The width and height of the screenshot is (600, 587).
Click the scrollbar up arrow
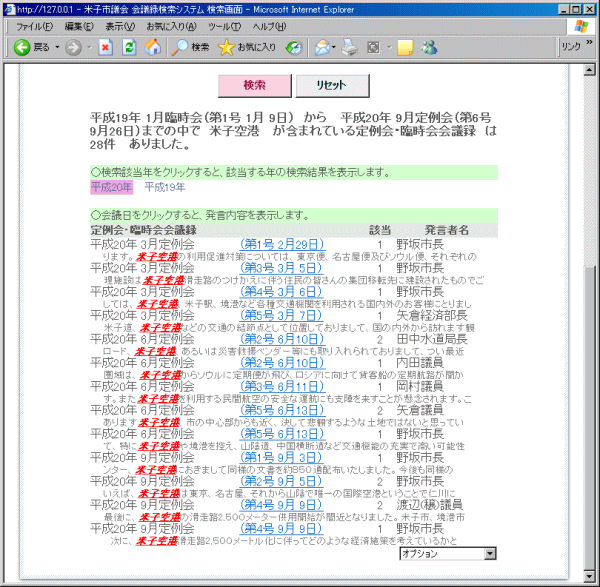point(589,70)
